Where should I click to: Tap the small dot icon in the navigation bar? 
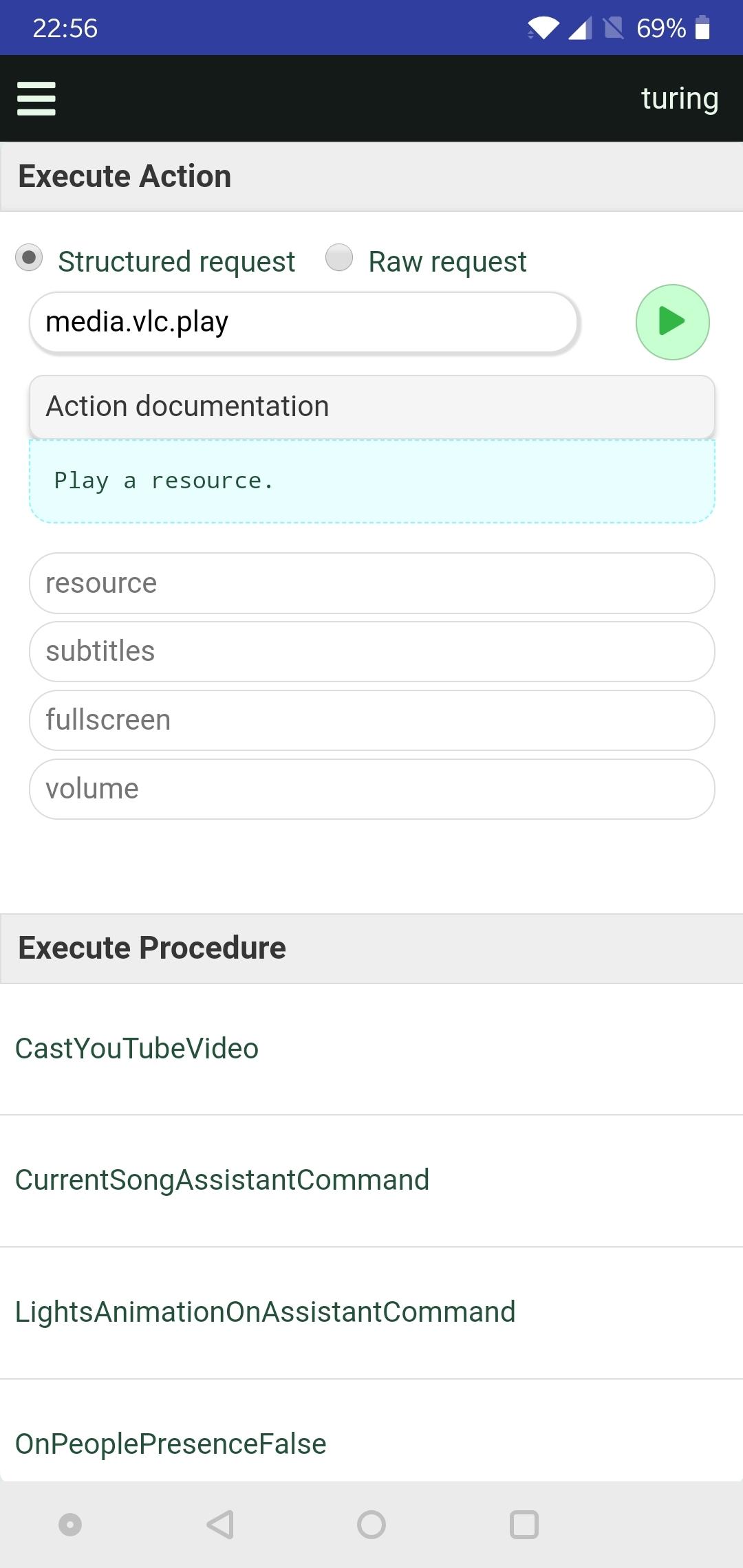click(x=70, y=1525)
